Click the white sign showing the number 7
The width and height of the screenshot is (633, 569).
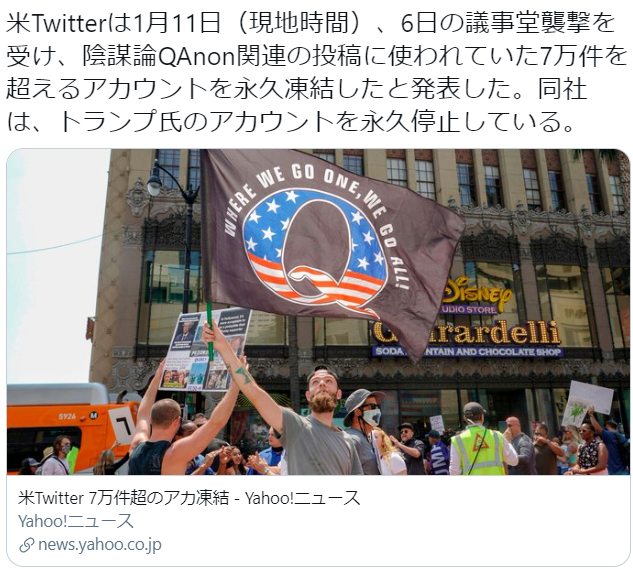click(x=122, y=424)
